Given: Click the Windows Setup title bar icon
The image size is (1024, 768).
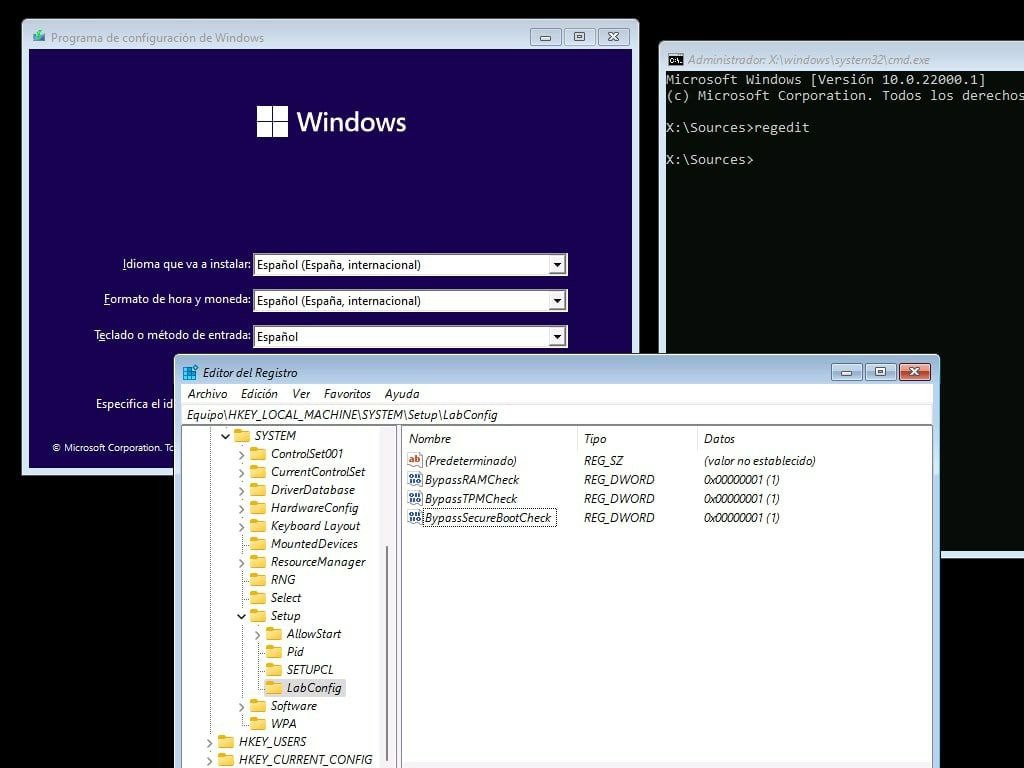Looking at the screenshot, I should point(39,36).
